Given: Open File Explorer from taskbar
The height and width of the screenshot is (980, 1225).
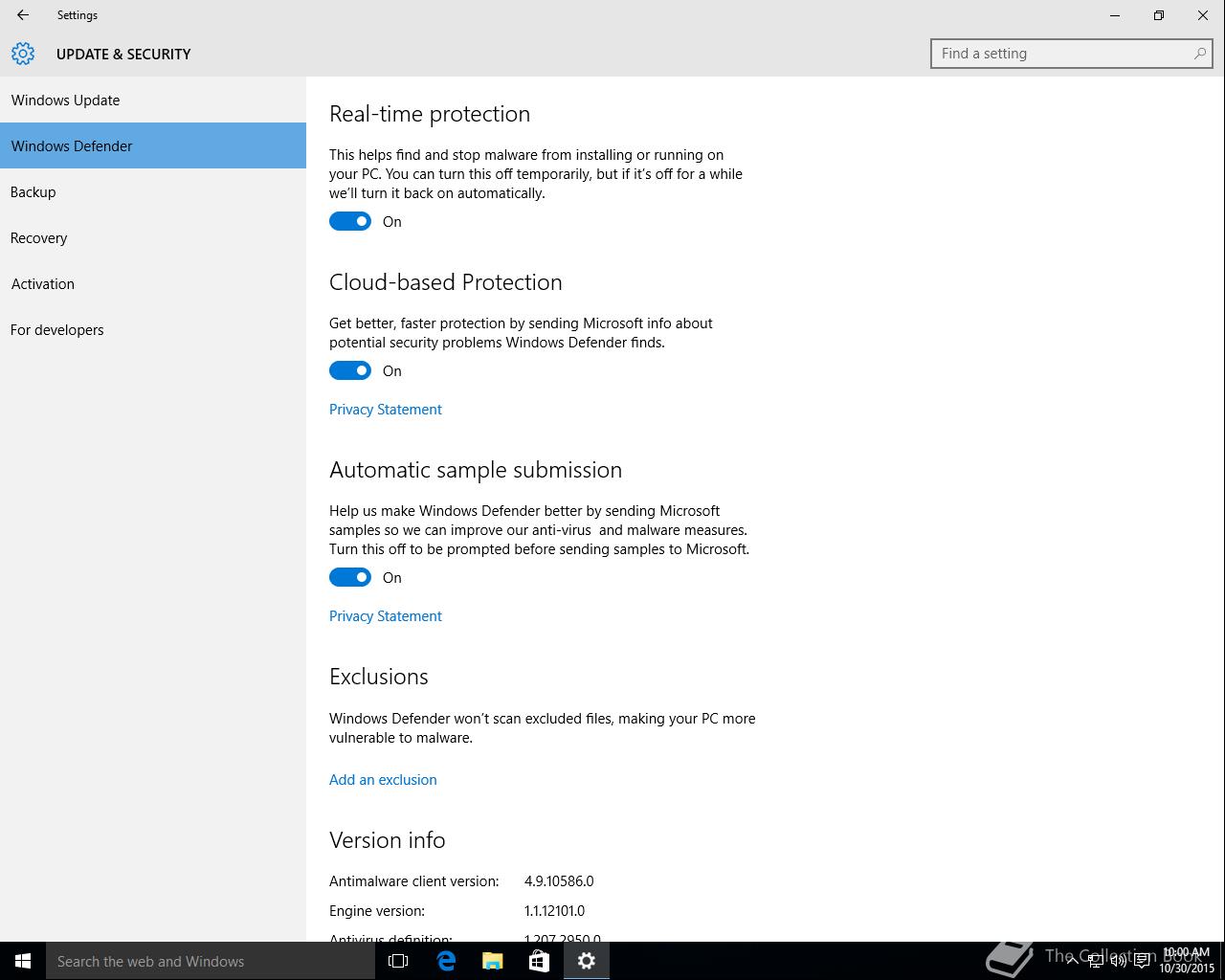Looking at the screenshot, I should [x=493, y=961].
